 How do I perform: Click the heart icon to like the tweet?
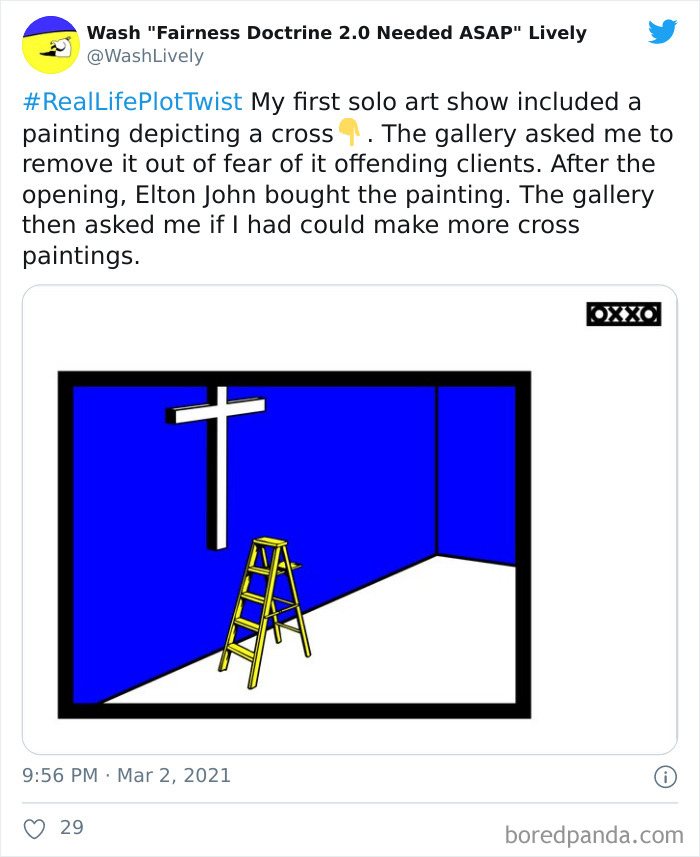34,827
